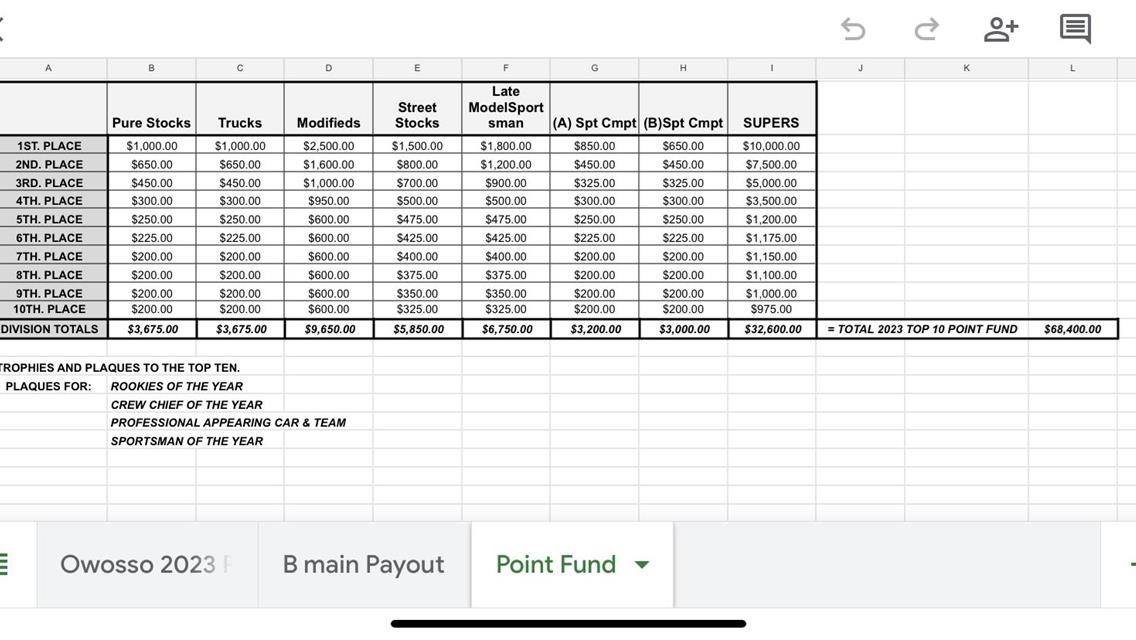Open the Point Fund tab dropdown arrow
The width and height of the screenshot is (1136, 640).
642,565
